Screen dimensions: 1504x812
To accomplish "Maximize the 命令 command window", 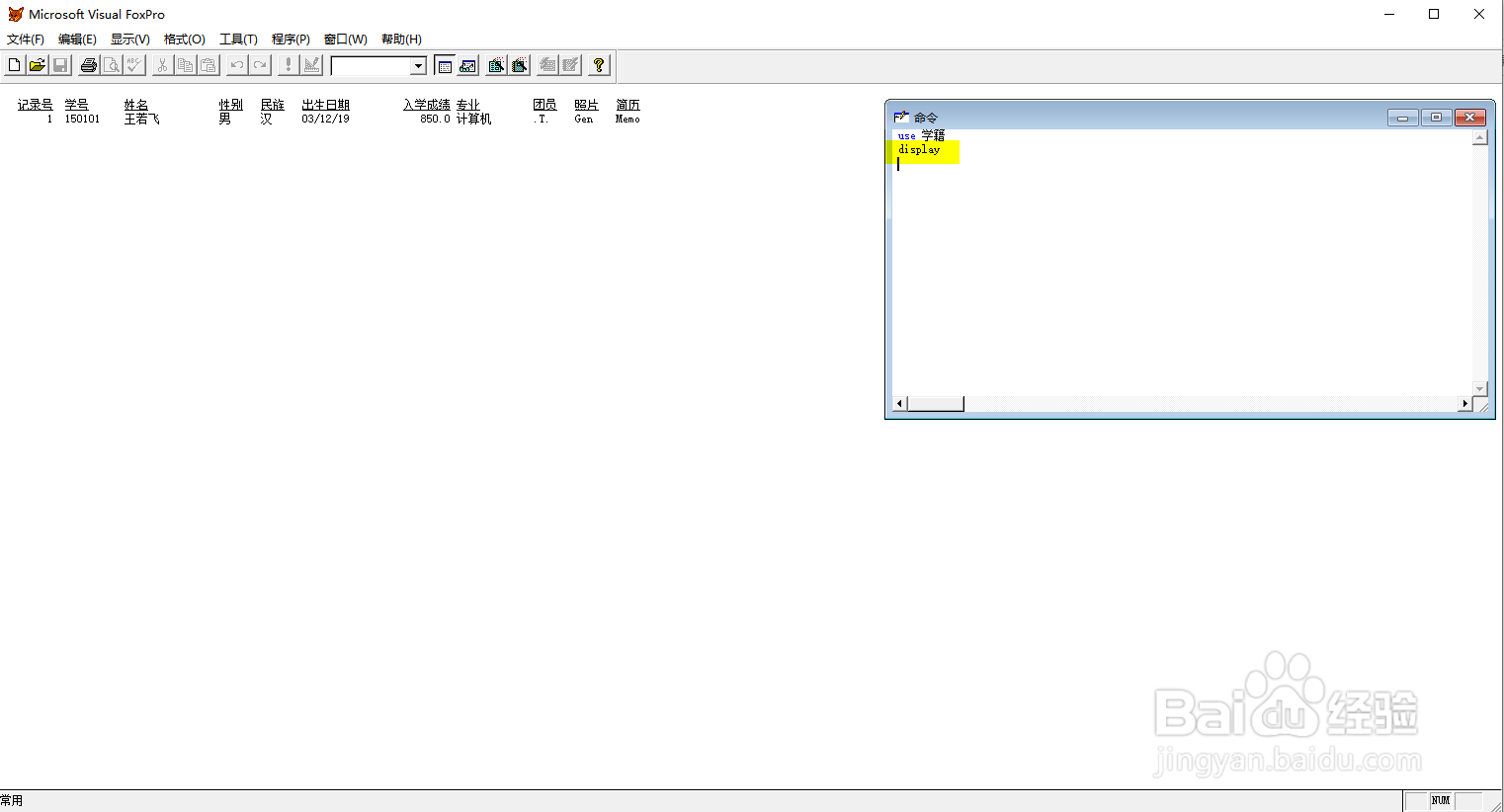I will click(x=1436, y=118).
